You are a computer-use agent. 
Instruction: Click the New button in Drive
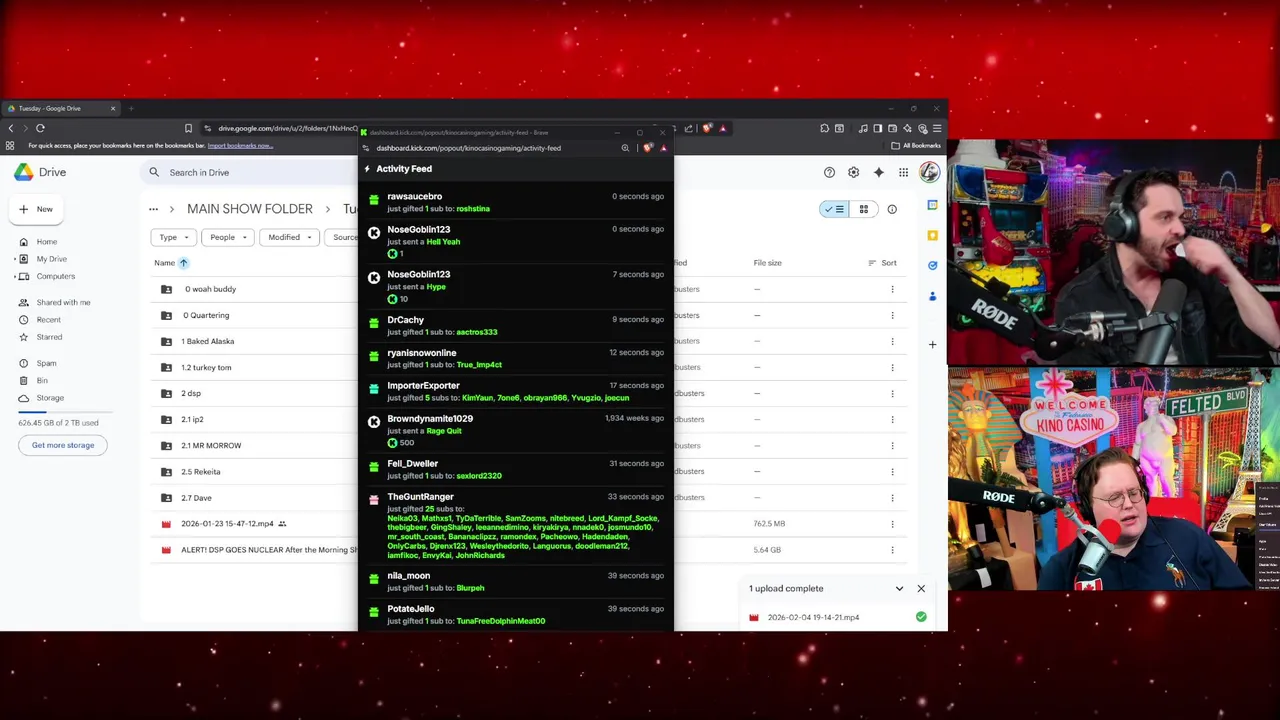(36, 209)
